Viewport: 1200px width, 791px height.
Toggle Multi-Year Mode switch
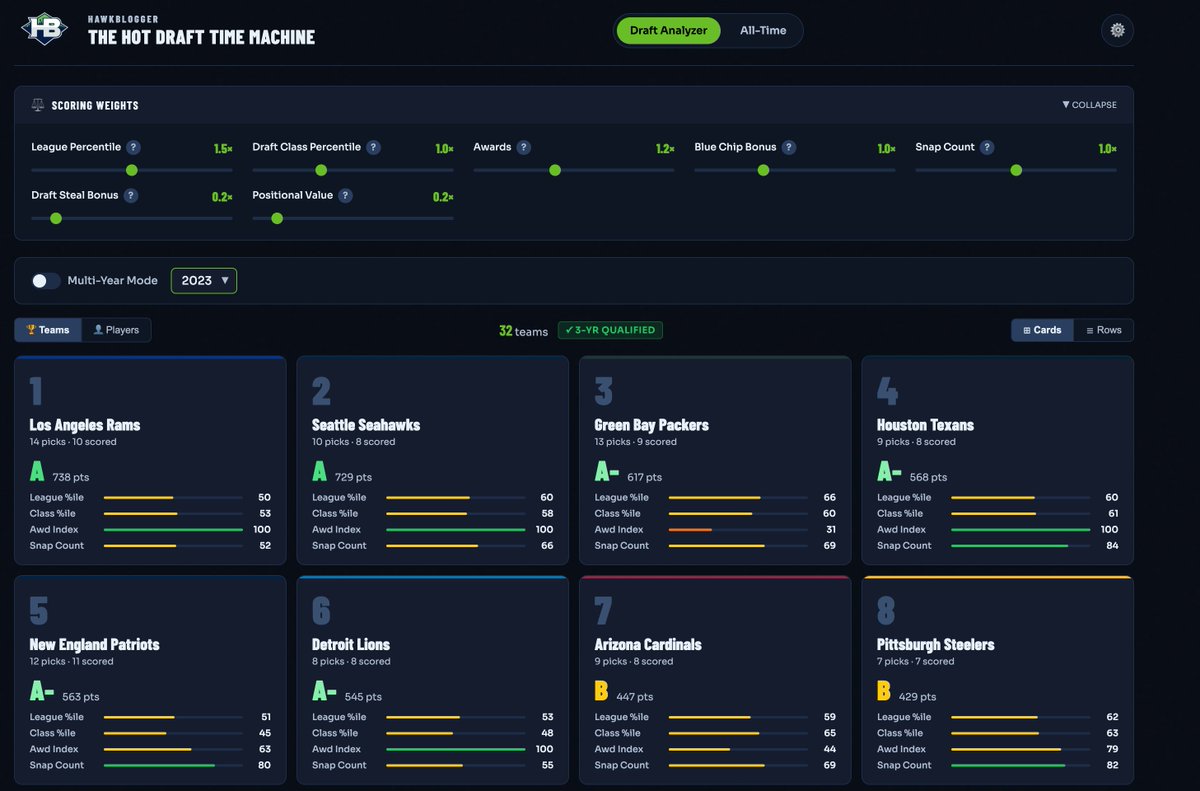pos(46,281)
